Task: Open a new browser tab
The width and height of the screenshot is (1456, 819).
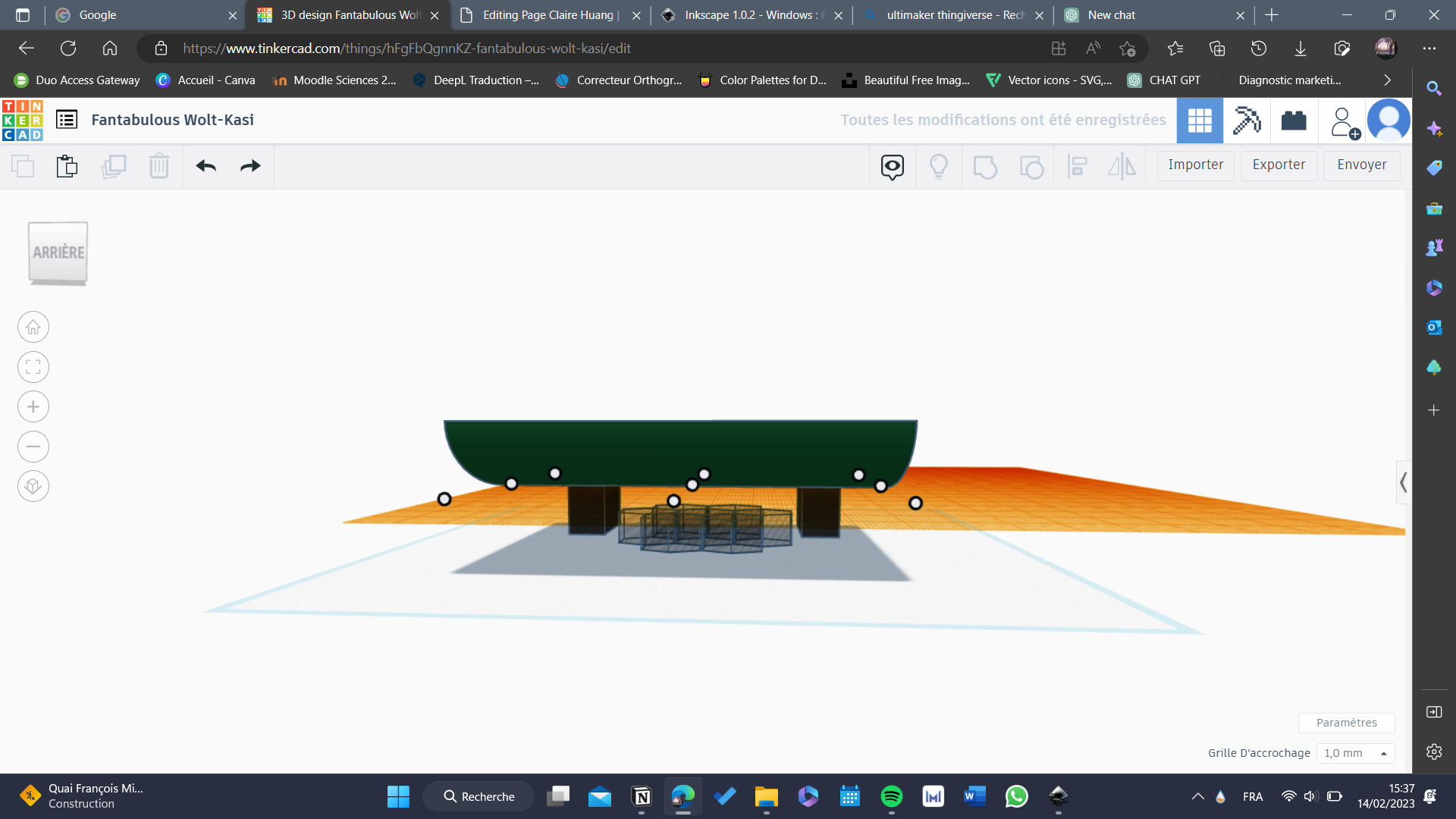Action: pos(1272,15)
